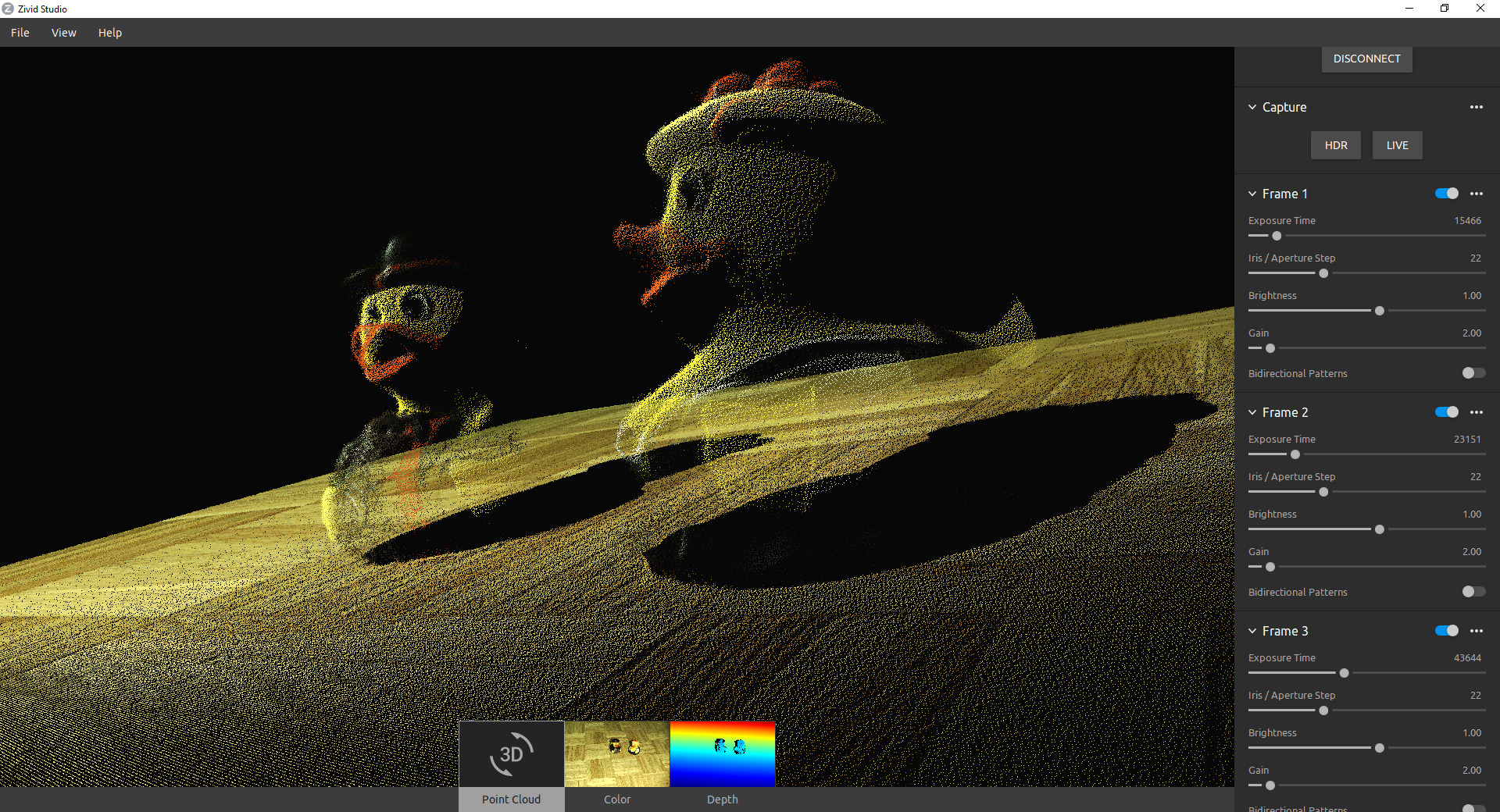Click the Zivid Studio app logo

(8, 9)
